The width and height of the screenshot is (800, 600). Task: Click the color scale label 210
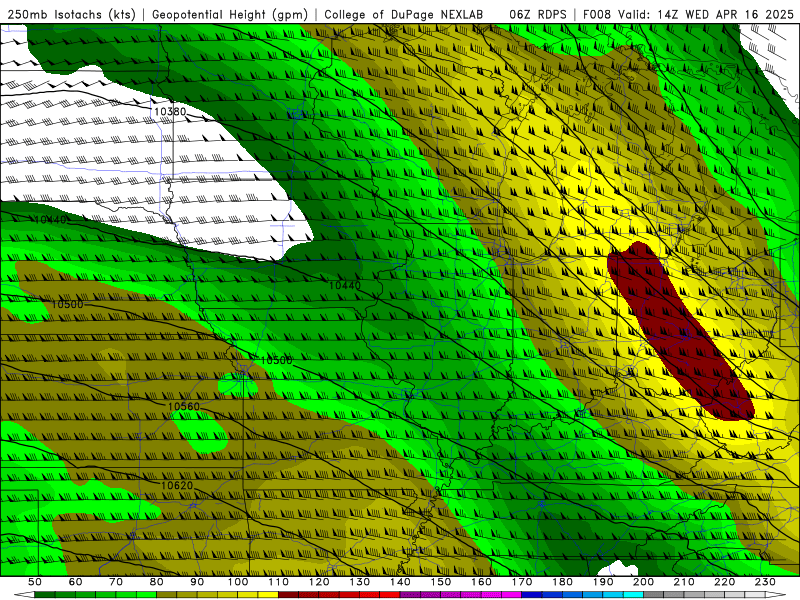click(684, 582)
